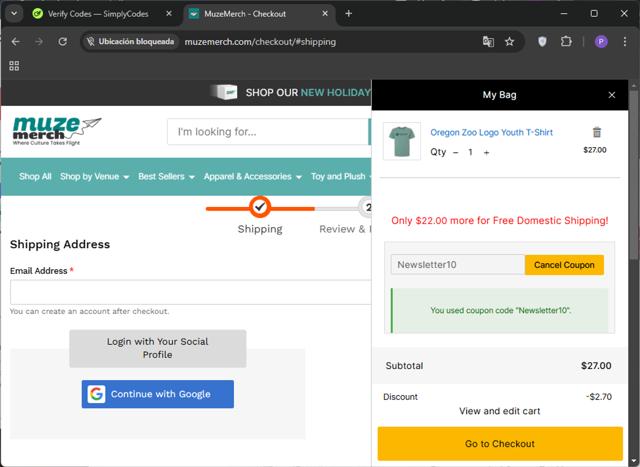
Task: Go back using the browser back arrow
Action: [16, 42]
